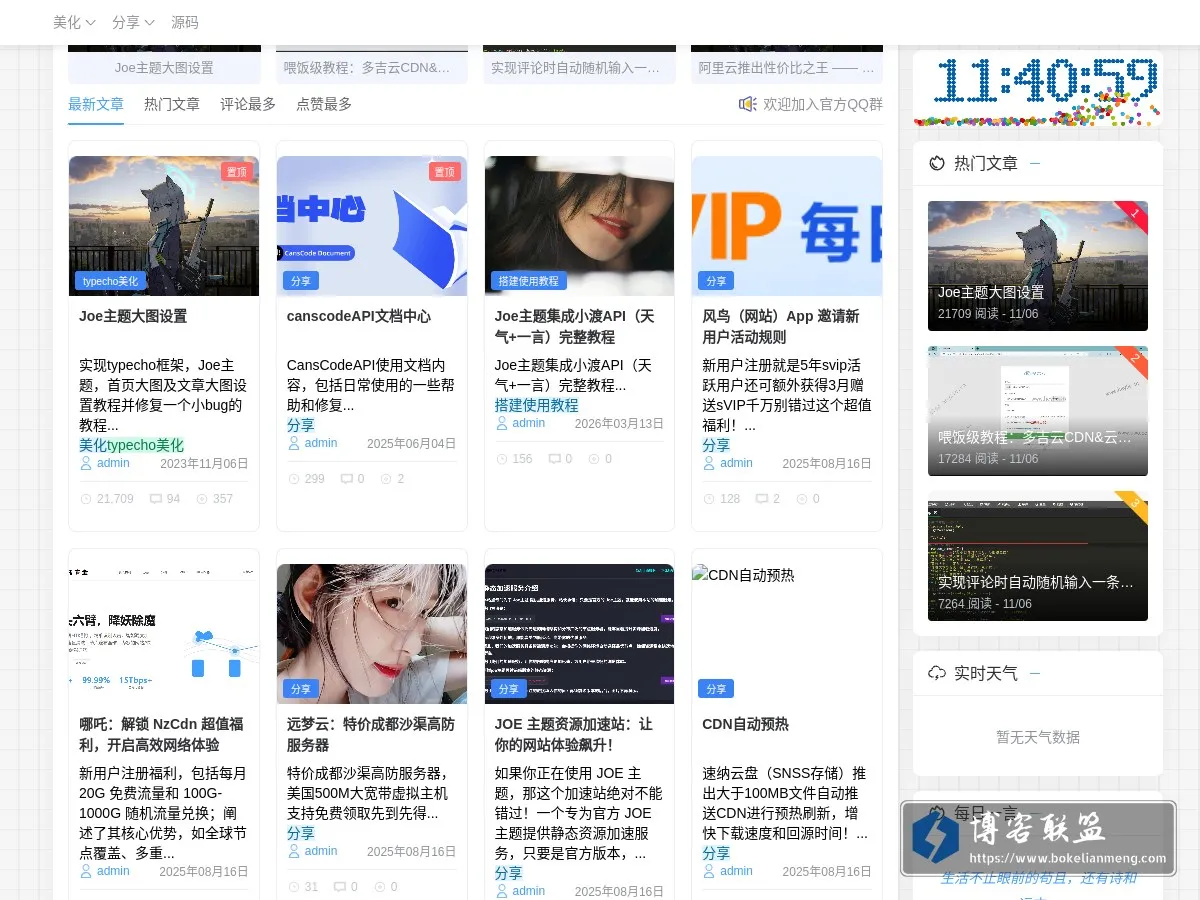Click comment icon on 小渡API card
This screenshot has width=1200, height=900.
pos(555,459)
